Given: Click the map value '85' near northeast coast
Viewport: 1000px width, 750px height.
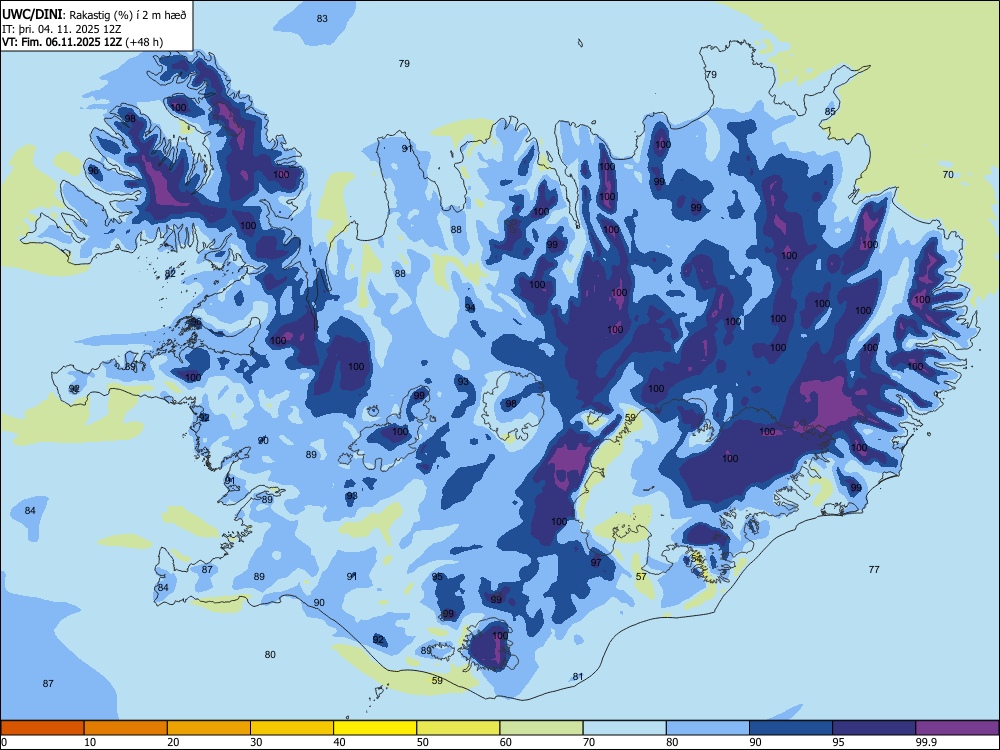Looking at the screenshot, I should pyautogui.click(x=830, y=112).
